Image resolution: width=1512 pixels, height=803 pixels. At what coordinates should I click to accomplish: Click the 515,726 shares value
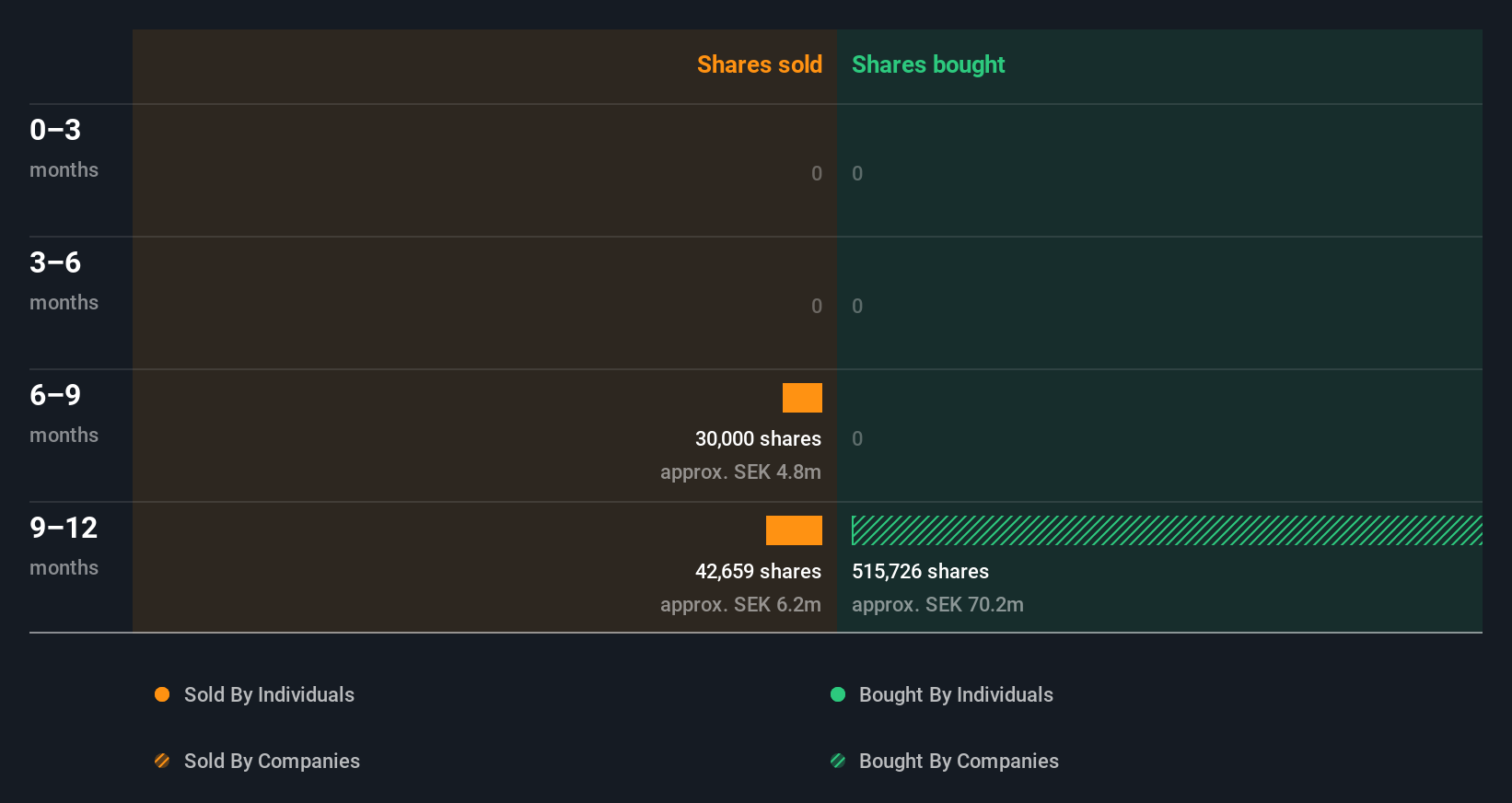tap(920, 572)
